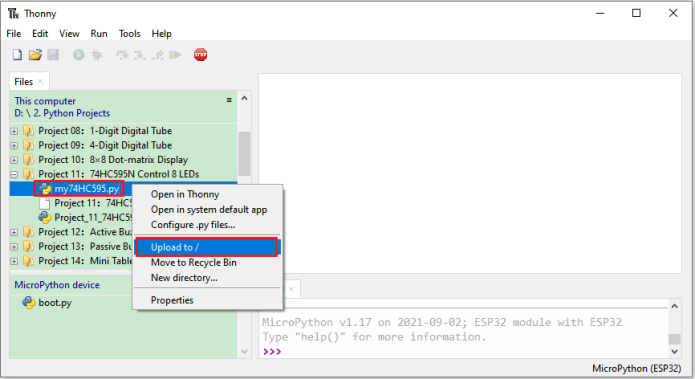Expand Project 12: Active Buzzer folder

[x=14, y=232]
